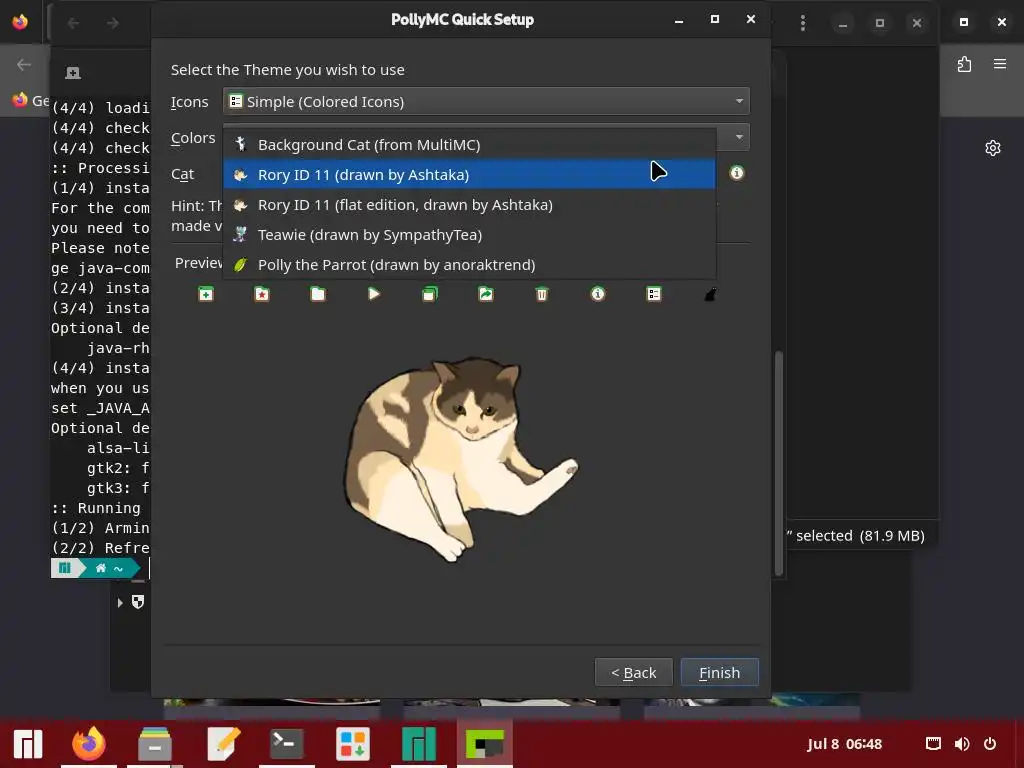Screen dimensions: 1024x768
Task: Open the Icons theme dropdown
Action: point(486,101)
